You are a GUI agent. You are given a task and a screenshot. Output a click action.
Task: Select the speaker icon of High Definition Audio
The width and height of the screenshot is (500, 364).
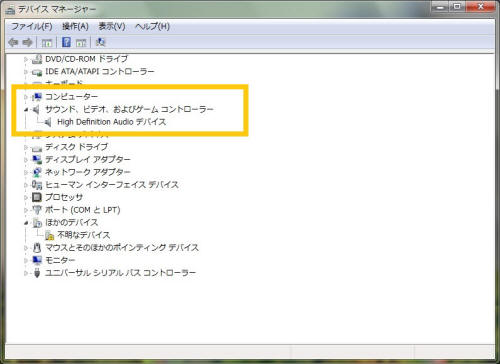coord(48,122)
